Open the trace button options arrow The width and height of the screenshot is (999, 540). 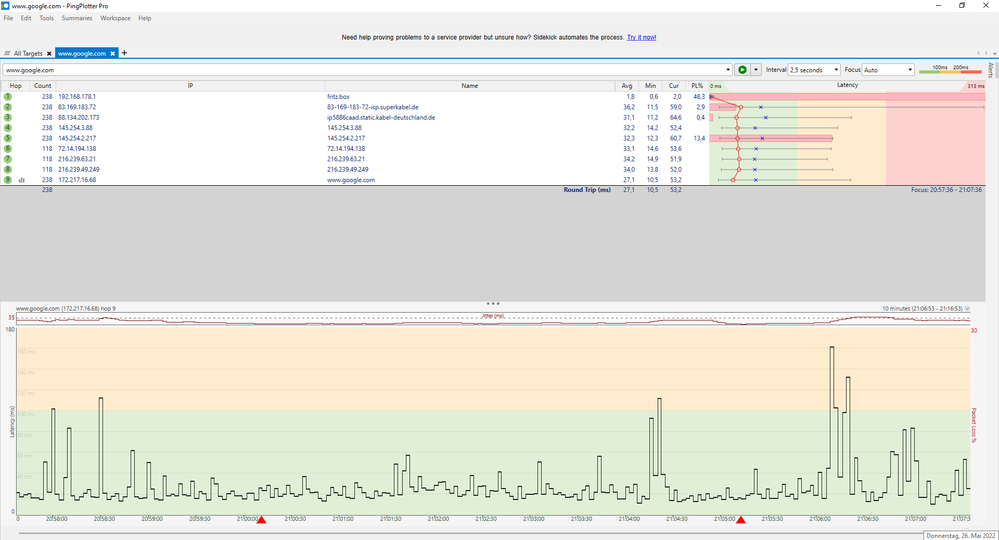pos(756,70)
